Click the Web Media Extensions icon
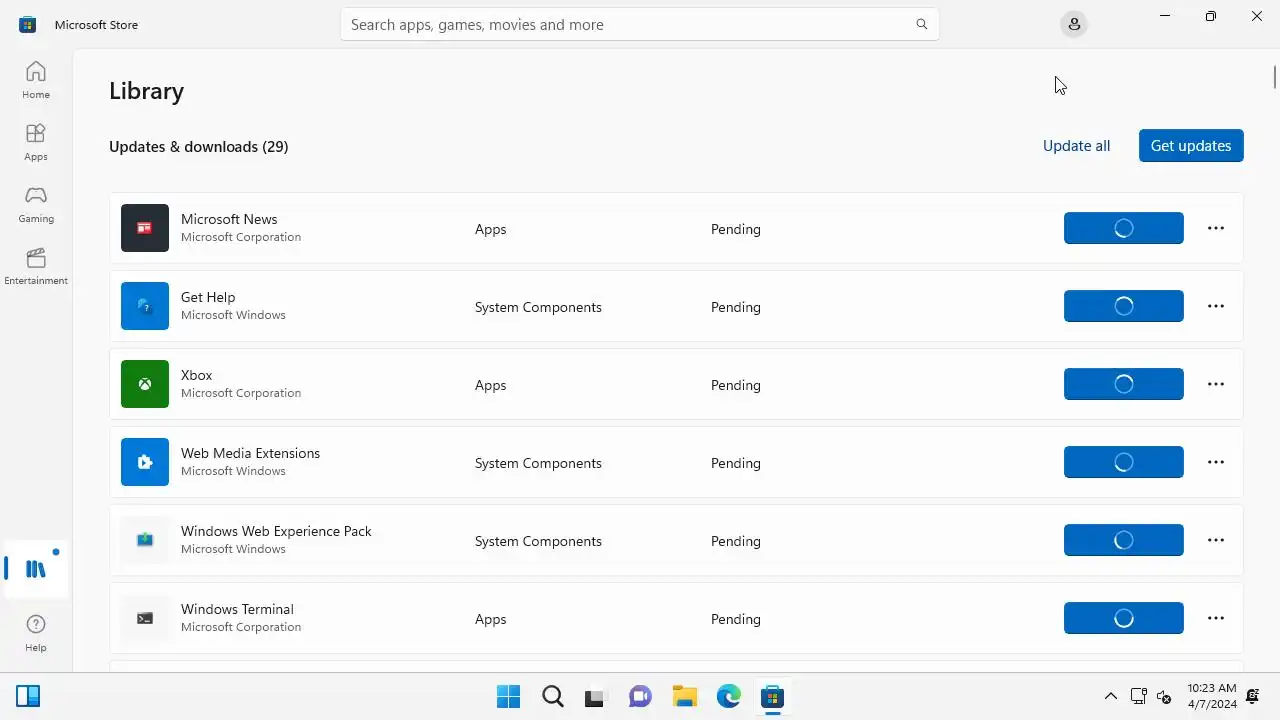1280x720 pixels. click(x=145, y=462)
